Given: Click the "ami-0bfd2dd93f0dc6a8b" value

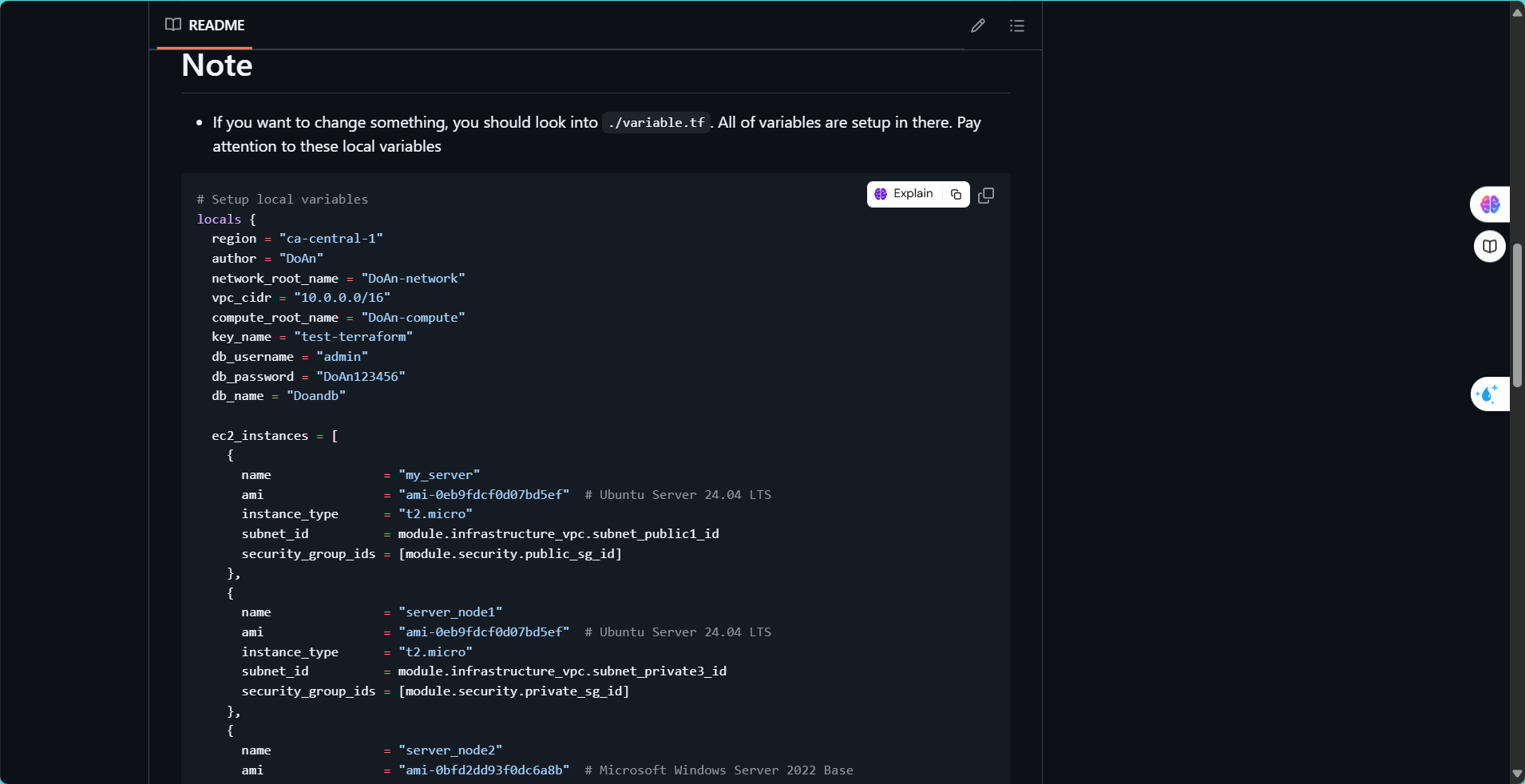Looking at the screenshot, I should 484,770.
